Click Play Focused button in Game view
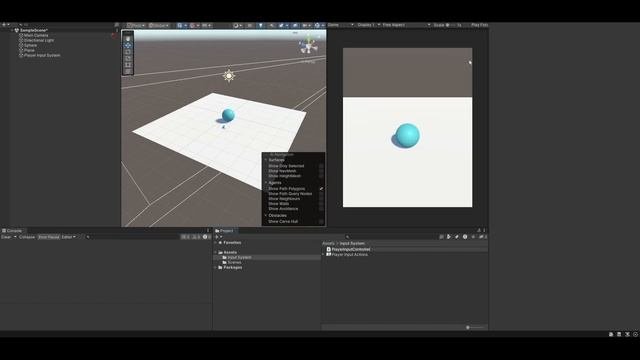 479,25
